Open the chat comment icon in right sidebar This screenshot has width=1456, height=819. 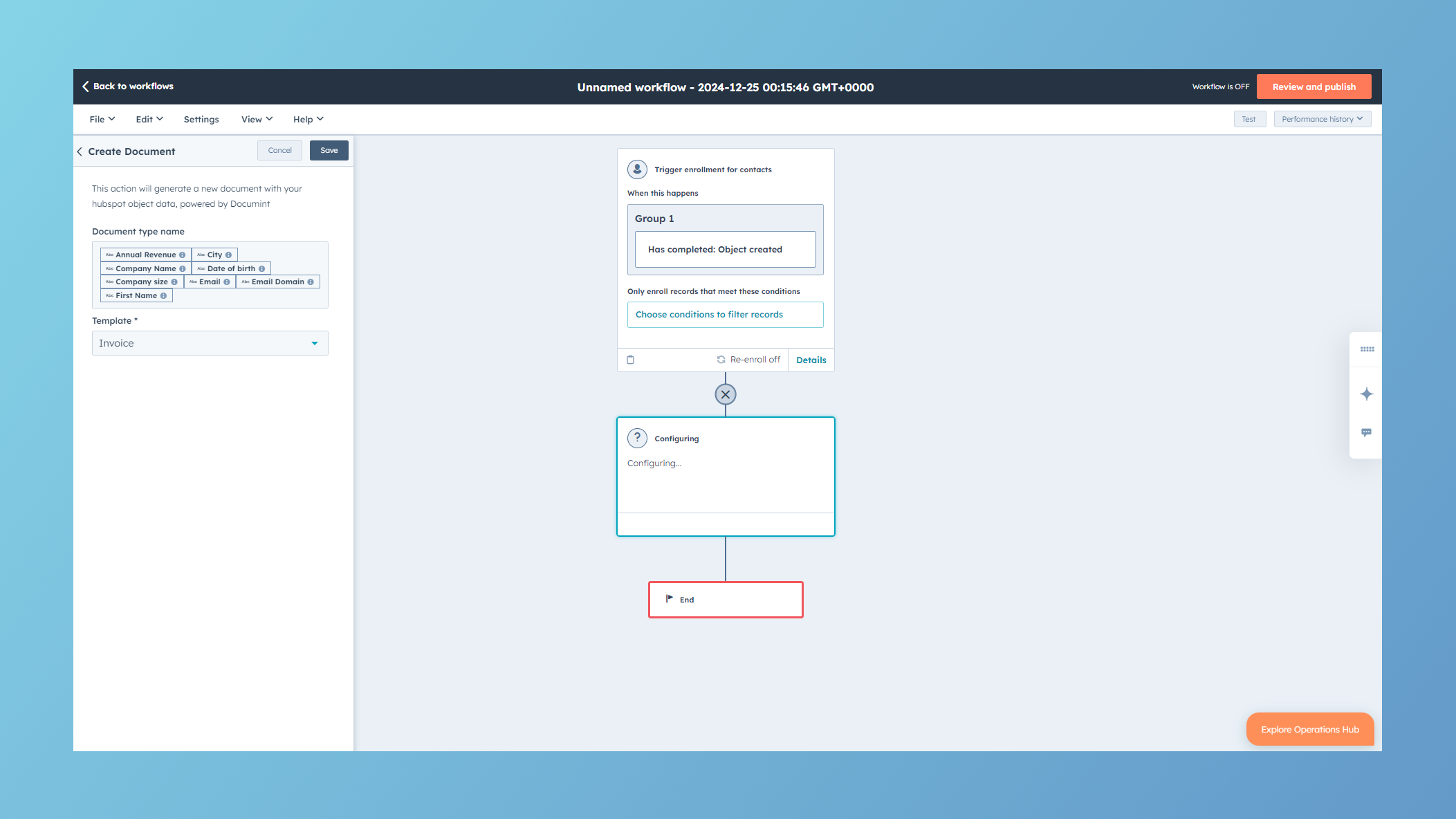pyautogui.click(x=1366, y=433)
